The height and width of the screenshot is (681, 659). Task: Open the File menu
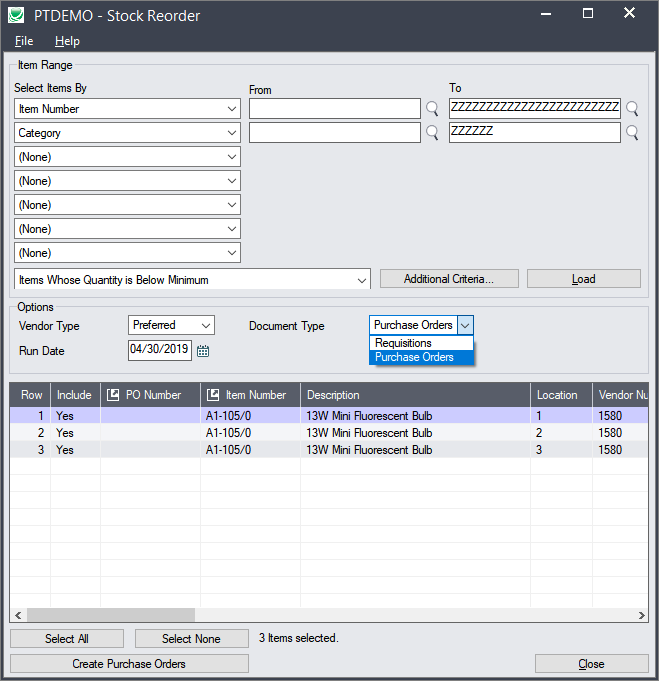(x=24, y=41)
